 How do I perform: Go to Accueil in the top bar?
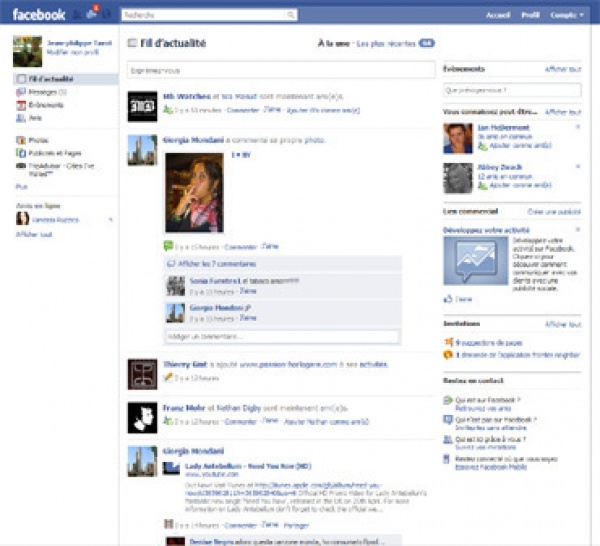pyautogui.click(x=498, y=15)
